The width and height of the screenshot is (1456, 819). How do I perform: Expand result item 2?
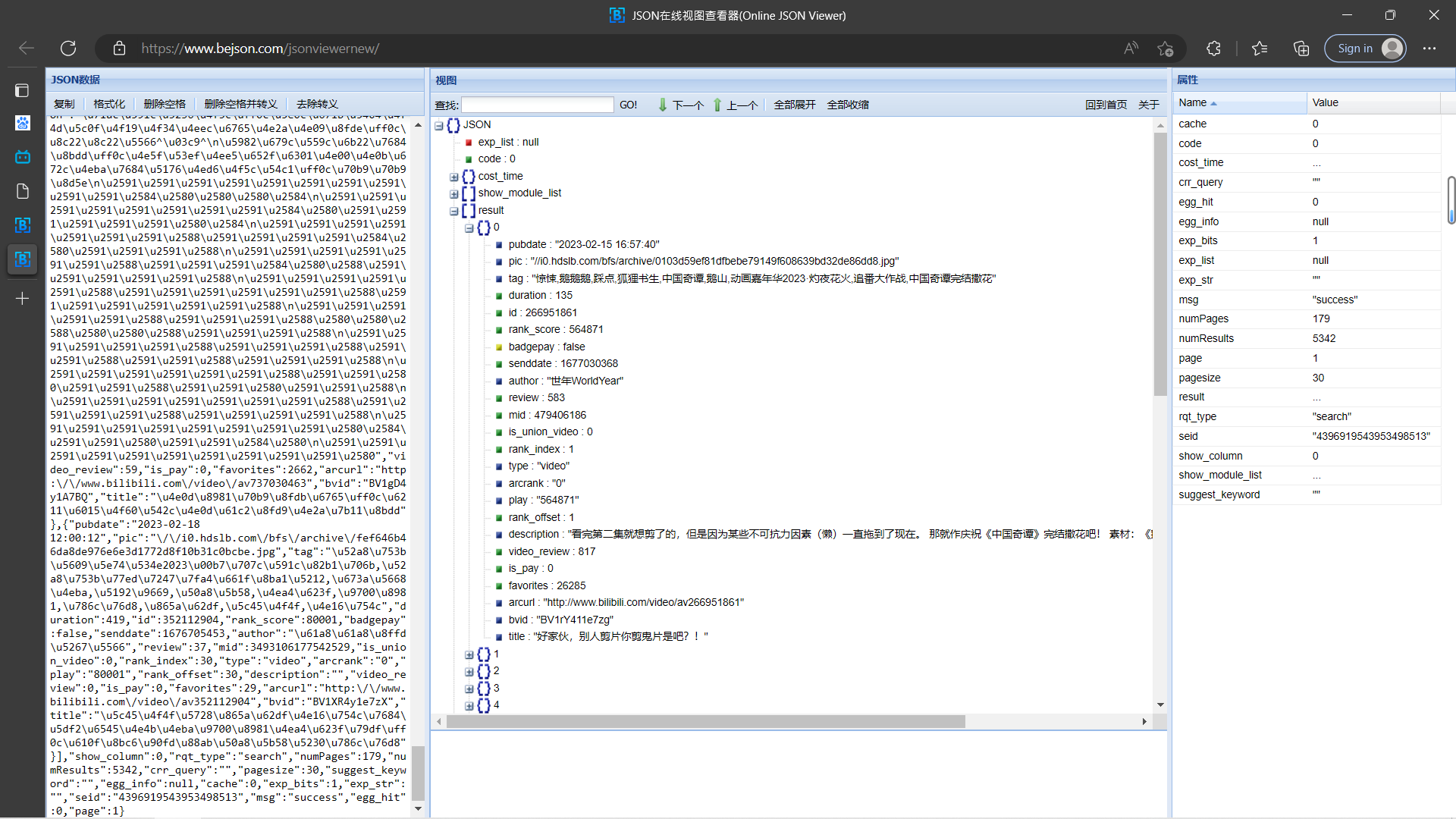(469, 672)
